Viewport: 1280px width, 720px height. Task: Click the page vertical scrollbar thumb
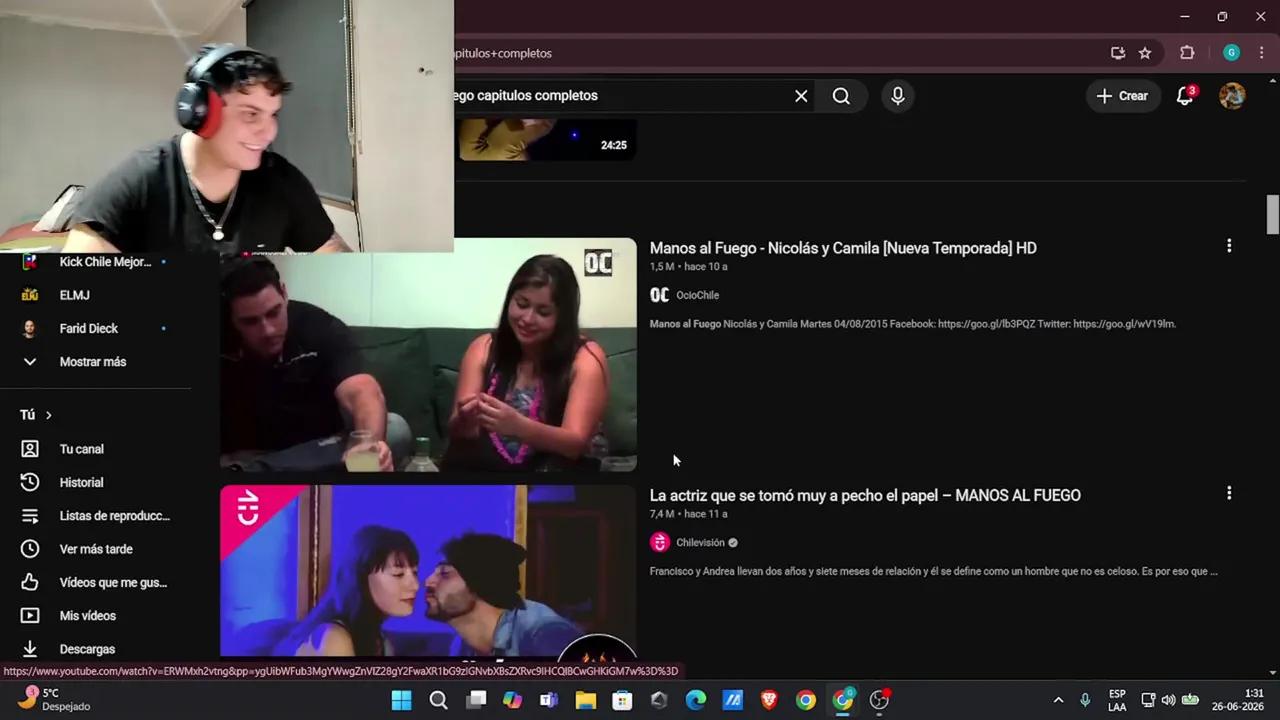click(1272, 214)
